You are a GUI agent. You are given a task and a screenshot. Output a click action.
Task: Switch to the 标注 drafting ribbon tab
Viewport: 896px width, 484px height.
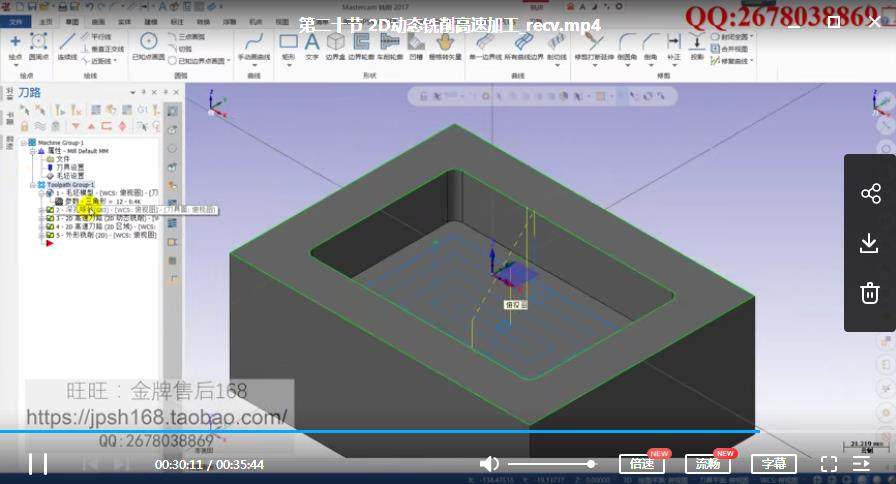(177, 22)
